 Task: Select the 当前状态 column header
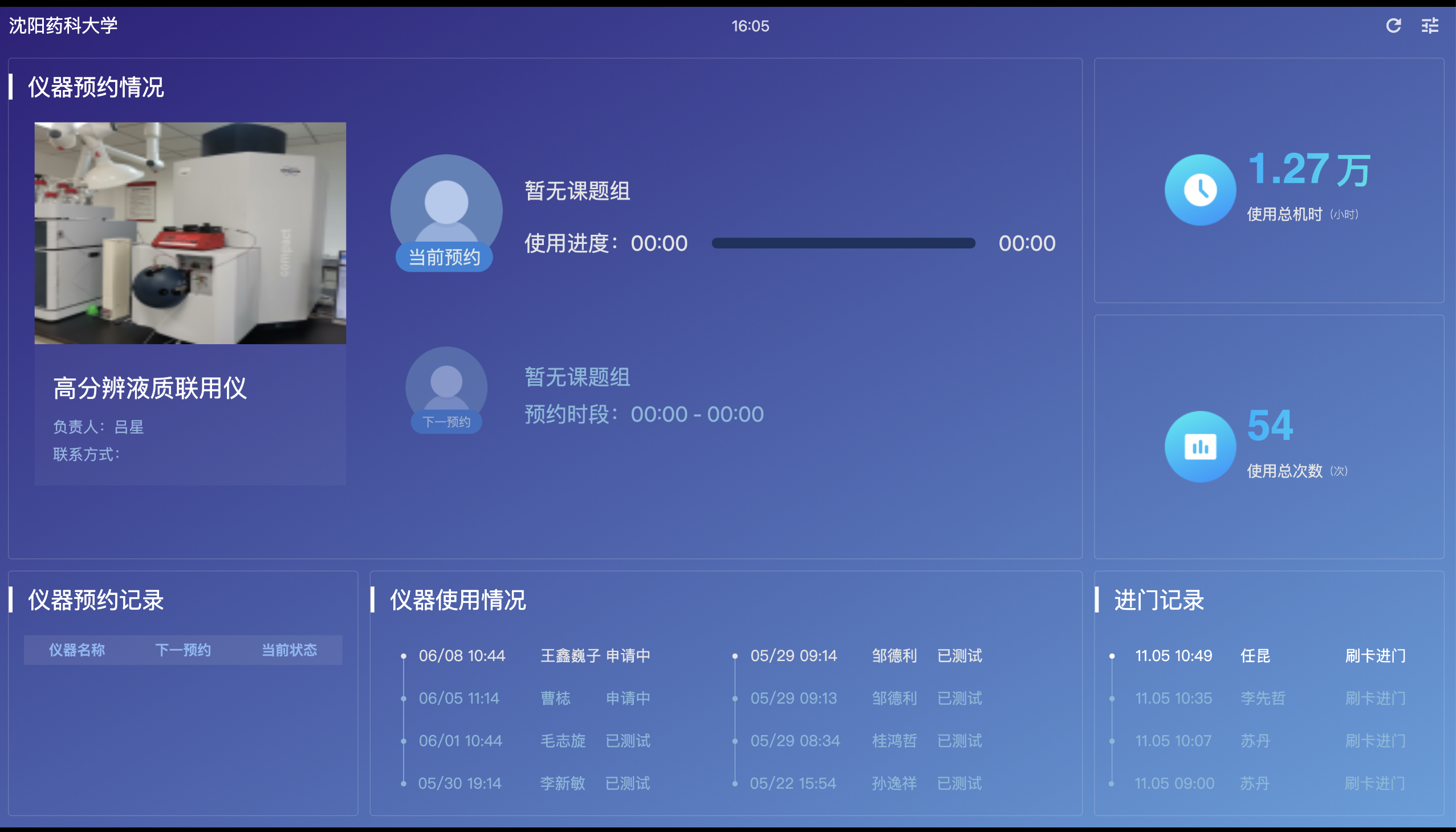tap(289, 650)
